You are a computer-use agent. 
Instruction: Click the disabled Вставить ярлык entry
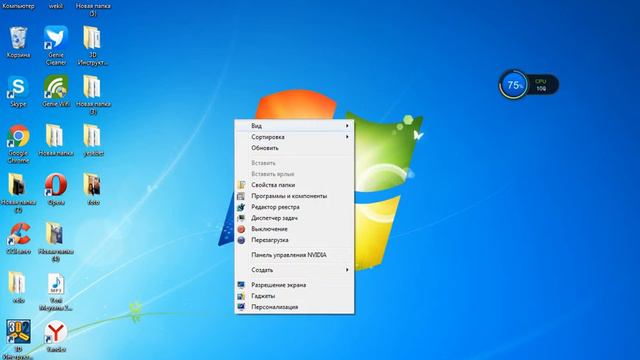(x=294, y=174)
